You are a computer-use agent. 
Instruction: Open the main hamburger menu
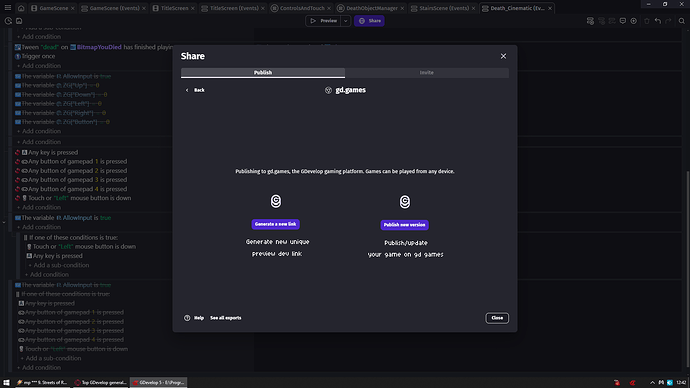pyautogui.click(x=7, y=8)
